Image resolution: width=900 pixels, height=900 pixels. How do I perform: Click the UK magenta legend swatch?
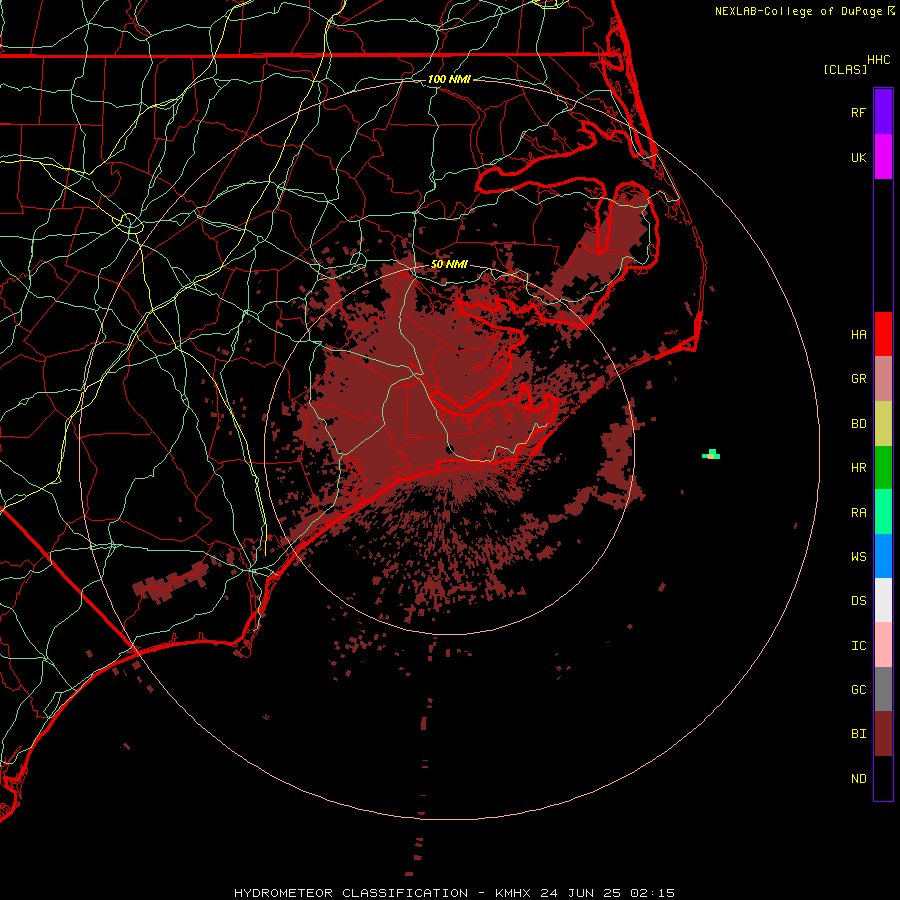[883, 157]
